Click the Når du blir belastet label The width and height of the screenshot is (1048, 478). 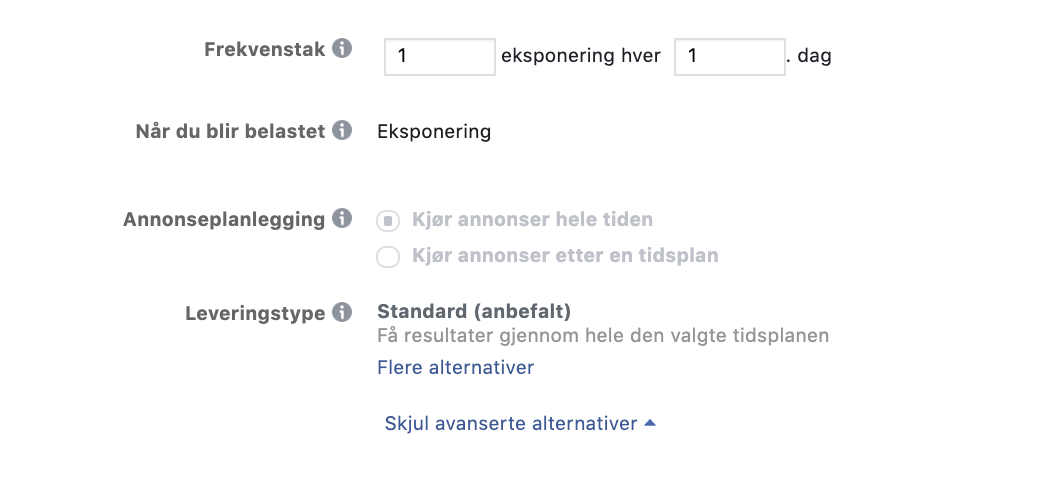point(230,130)
